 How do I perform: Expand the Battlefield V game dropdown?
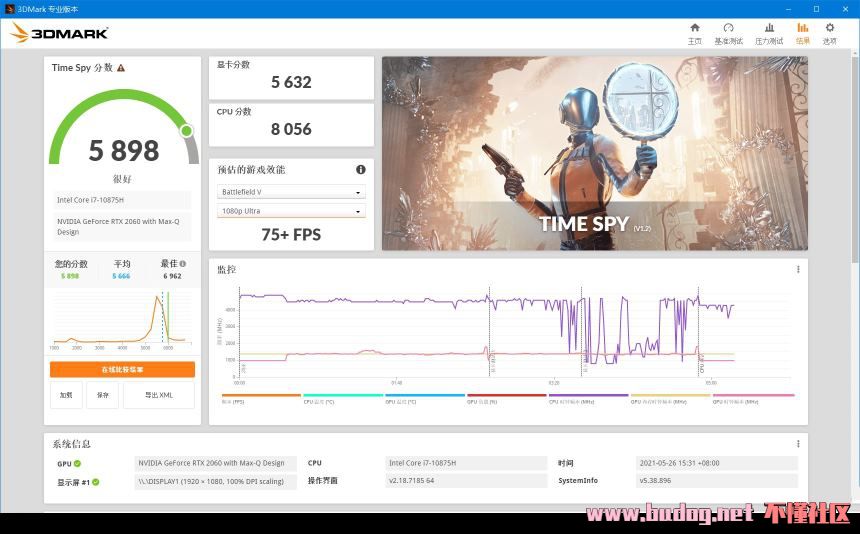coord(291,192)
